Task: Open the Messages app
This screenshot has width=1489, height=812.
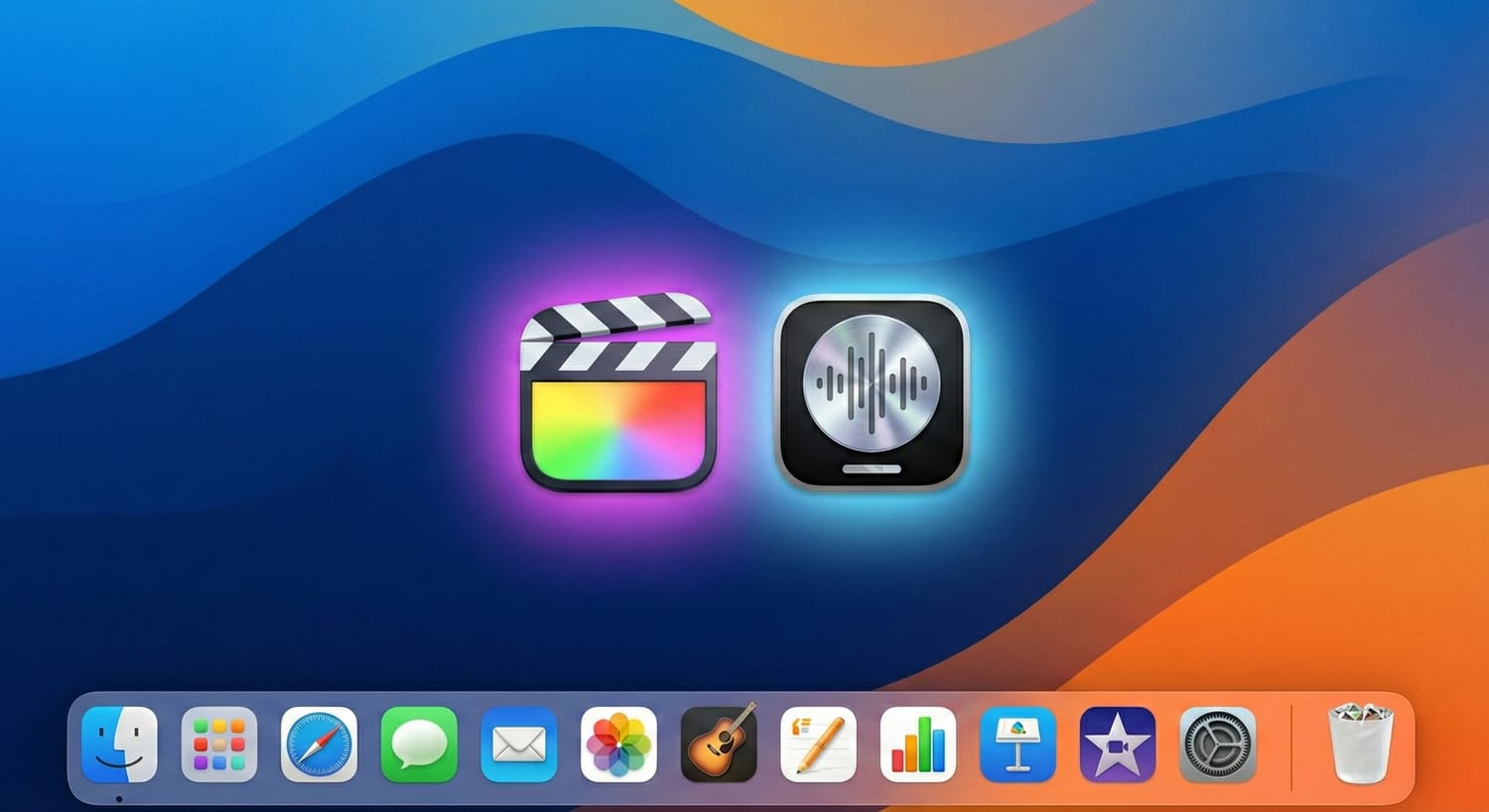Action: 420,744
